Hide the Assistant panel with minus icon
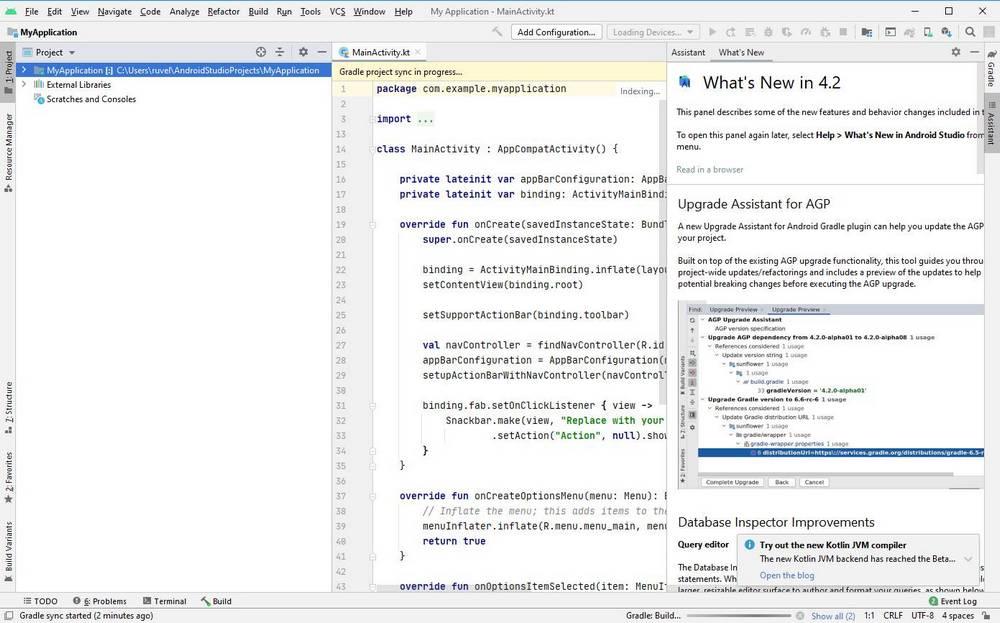Screen dimensions: 1000x623 (x=974, y=52)
